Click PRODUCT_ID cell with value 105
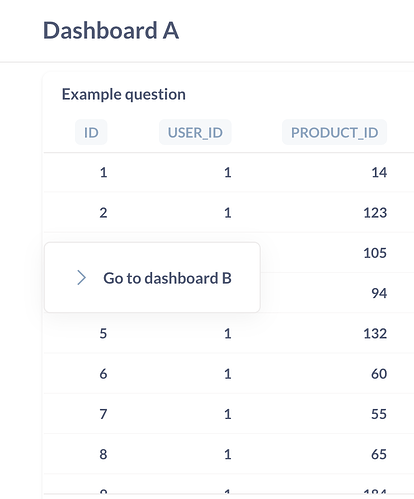The image size is (414, 499). tap(375, 253)
